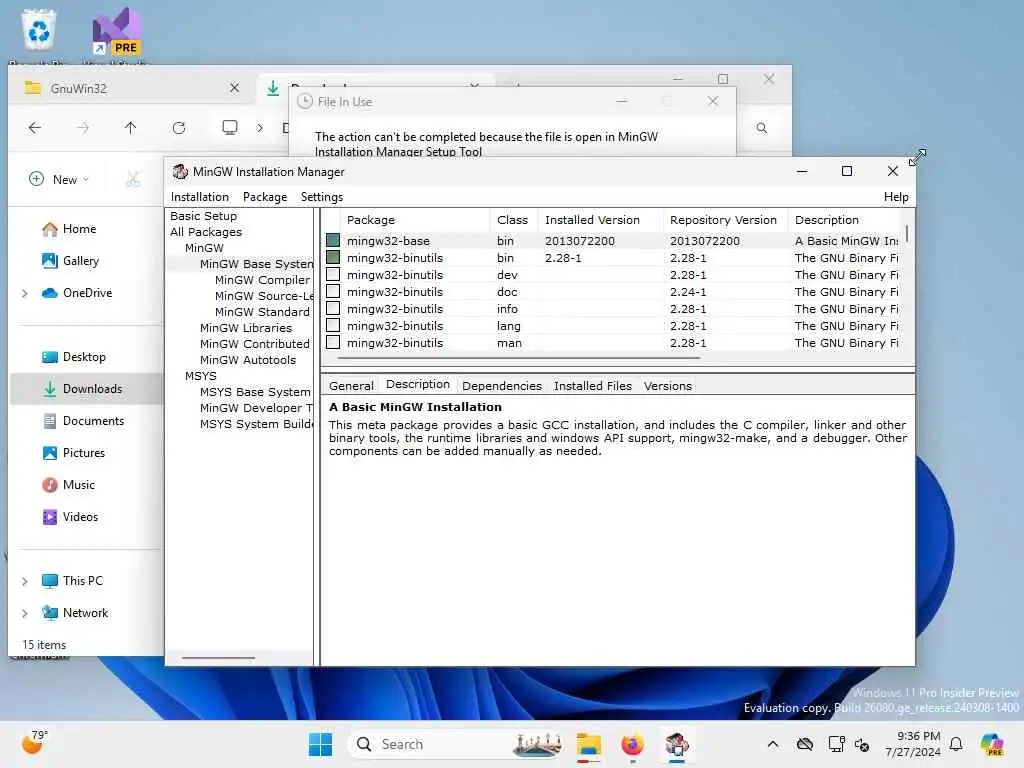
Task: Open File Explorer from the taskbar
Action: (x=588, y=744)
